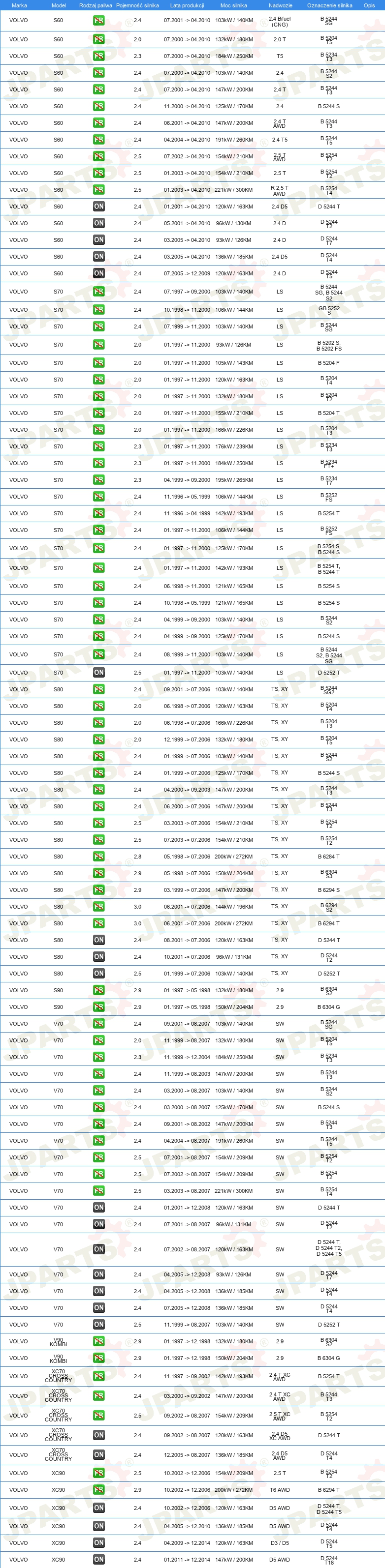Select the '155kW / 210KM' power cell
This screenshot has width=385, height=1568.
coord(234,414)
